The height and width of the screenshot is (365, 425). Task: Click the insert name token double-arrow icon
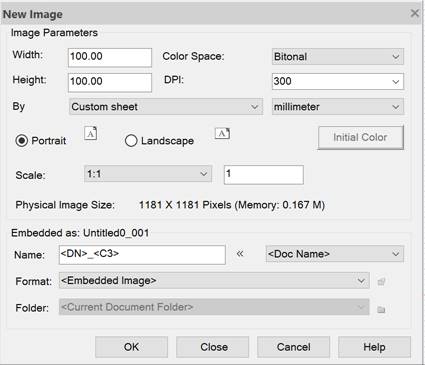[240, 254]
